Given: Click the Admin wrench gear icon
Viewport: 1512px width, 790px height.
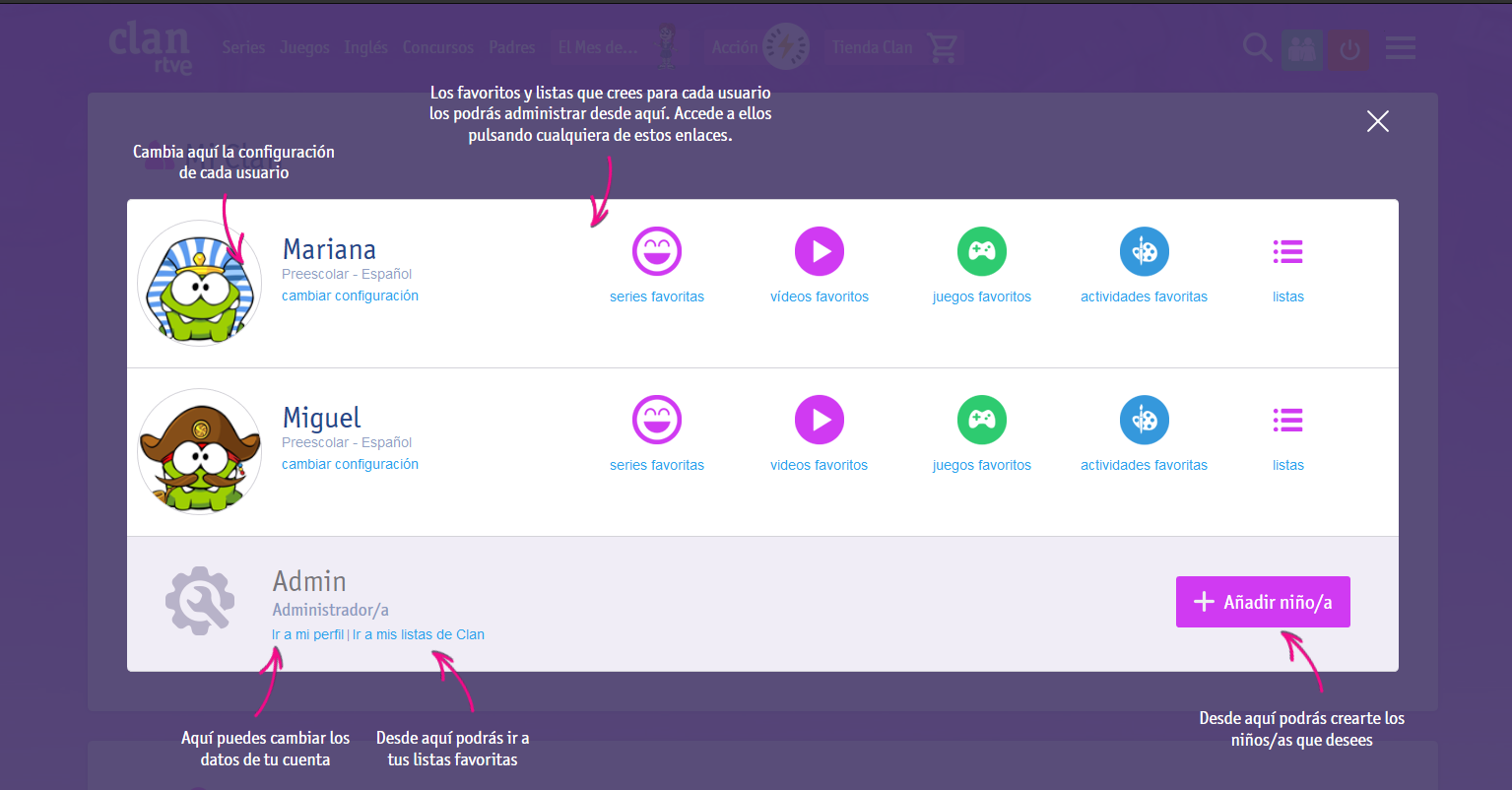Looking at the screenshot, I should click(200, 600).
